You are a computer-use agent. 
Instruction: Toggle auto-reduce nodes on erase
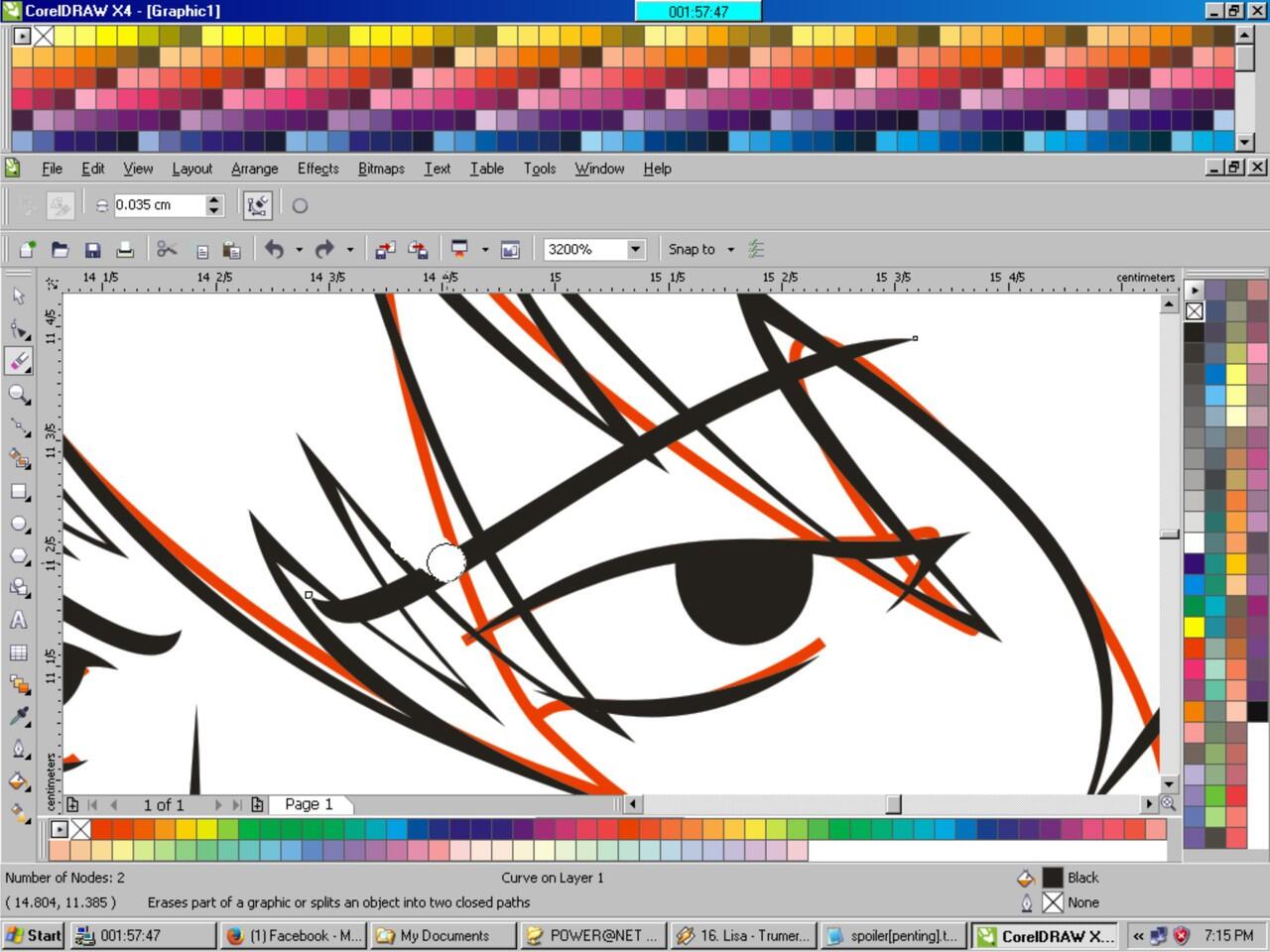(x=258, y=205)
